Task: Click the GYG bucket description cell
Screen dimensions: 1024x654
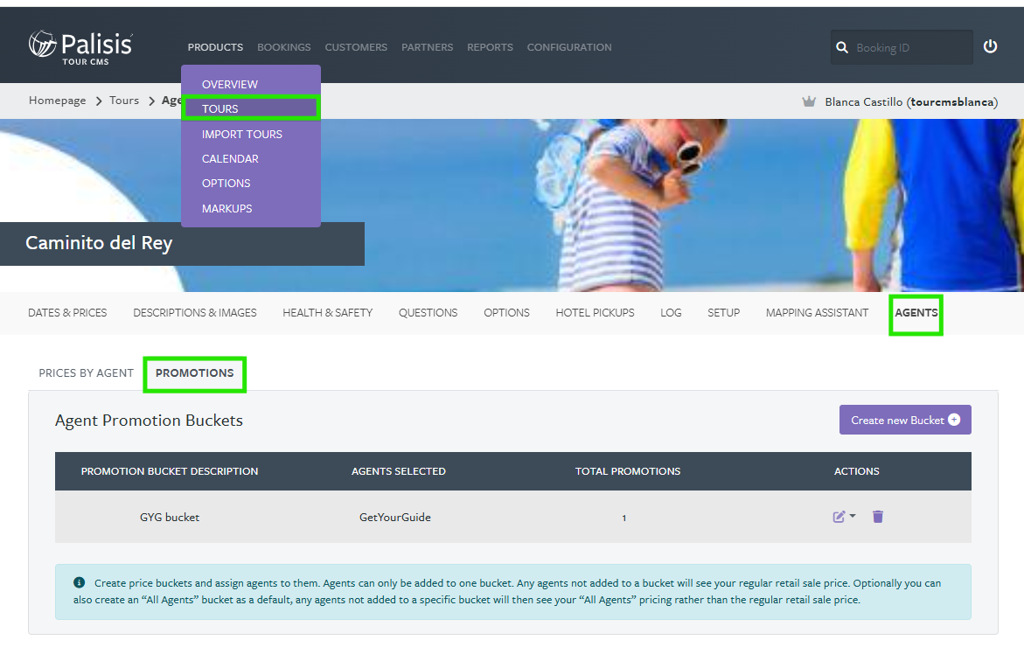Action: tap(169, 517)
